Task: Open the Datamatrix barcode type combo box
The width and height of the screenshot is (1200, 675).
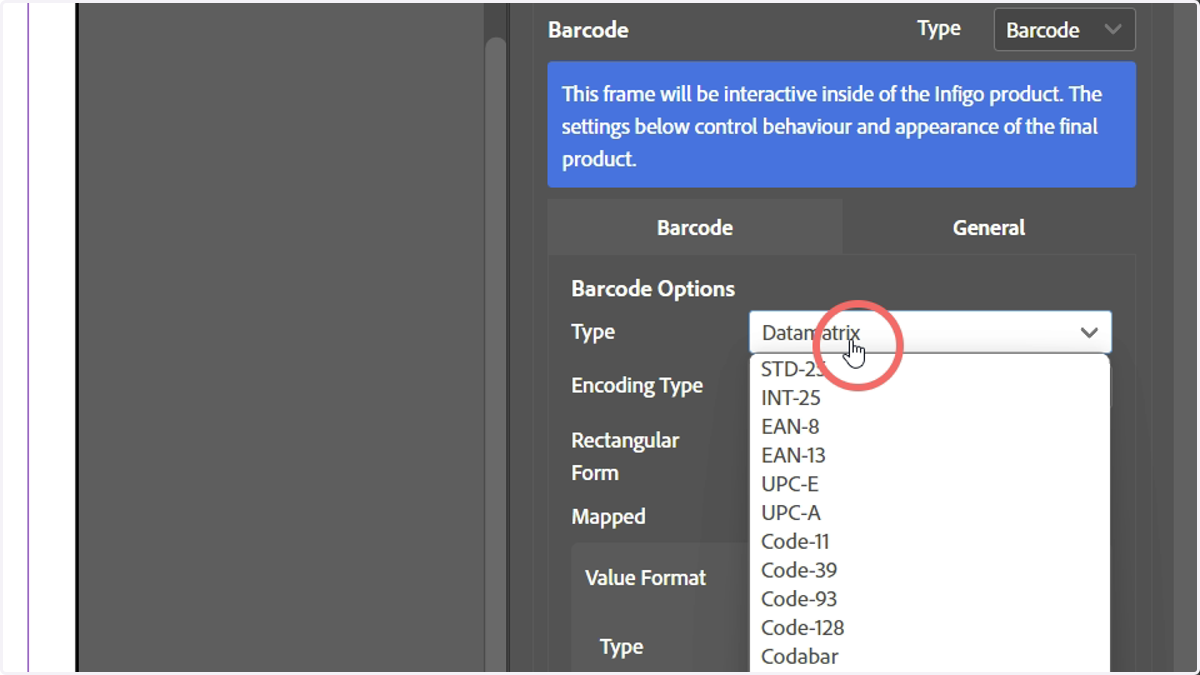Action: pos(930,332)
